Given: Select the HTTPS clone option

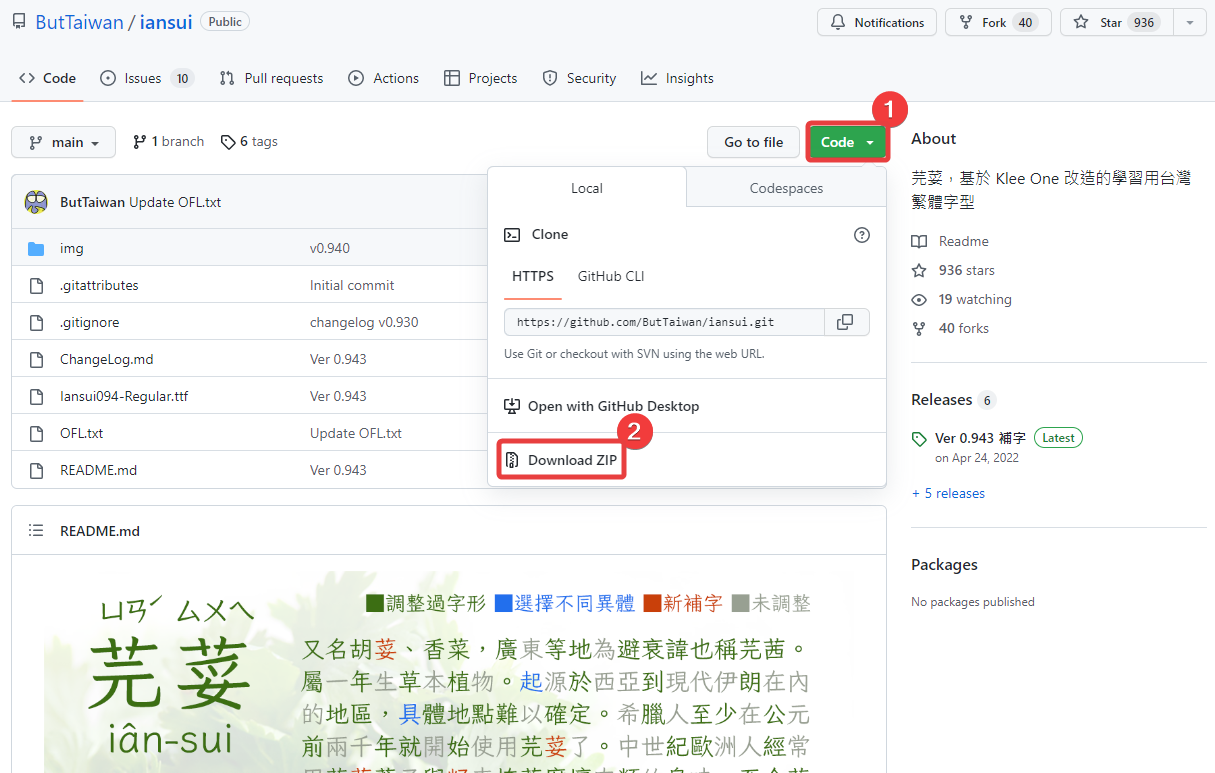Looking at the screenshot, I should (533, 276).
